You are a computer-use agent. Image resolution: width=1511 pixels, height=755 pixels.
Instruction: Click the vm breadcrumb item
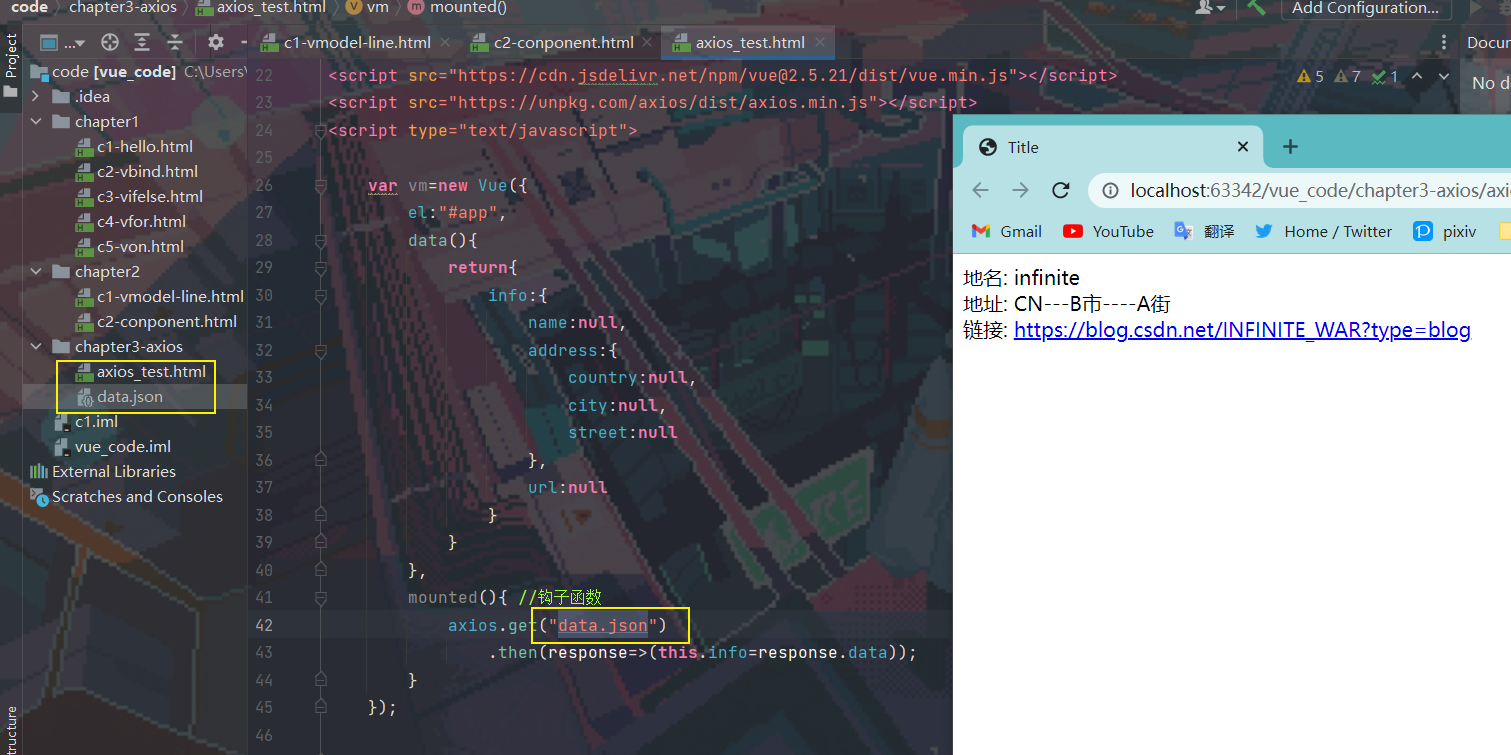tap(367, 7)
